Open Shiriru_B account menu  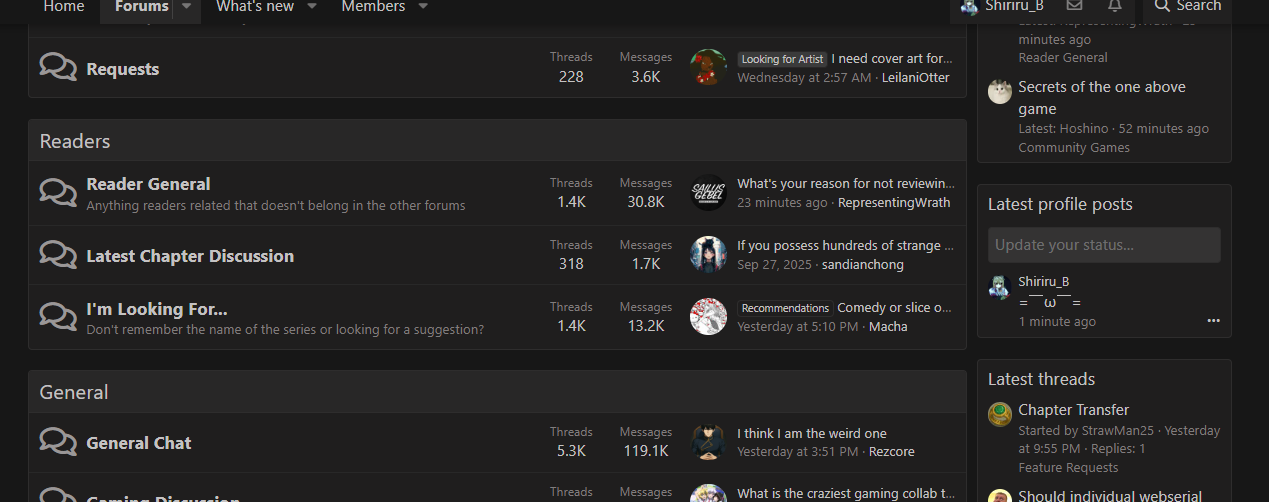pyautogui.click(x=1002, y=7)
